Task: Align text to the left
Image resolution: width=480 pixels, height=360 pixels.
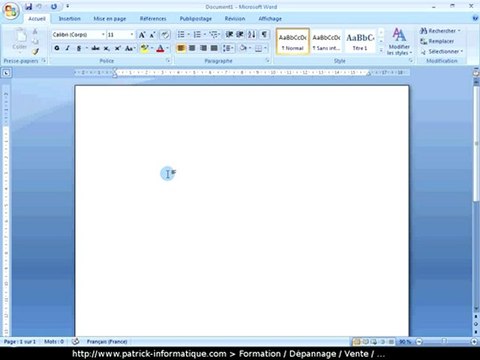Action: pos(181,48)
